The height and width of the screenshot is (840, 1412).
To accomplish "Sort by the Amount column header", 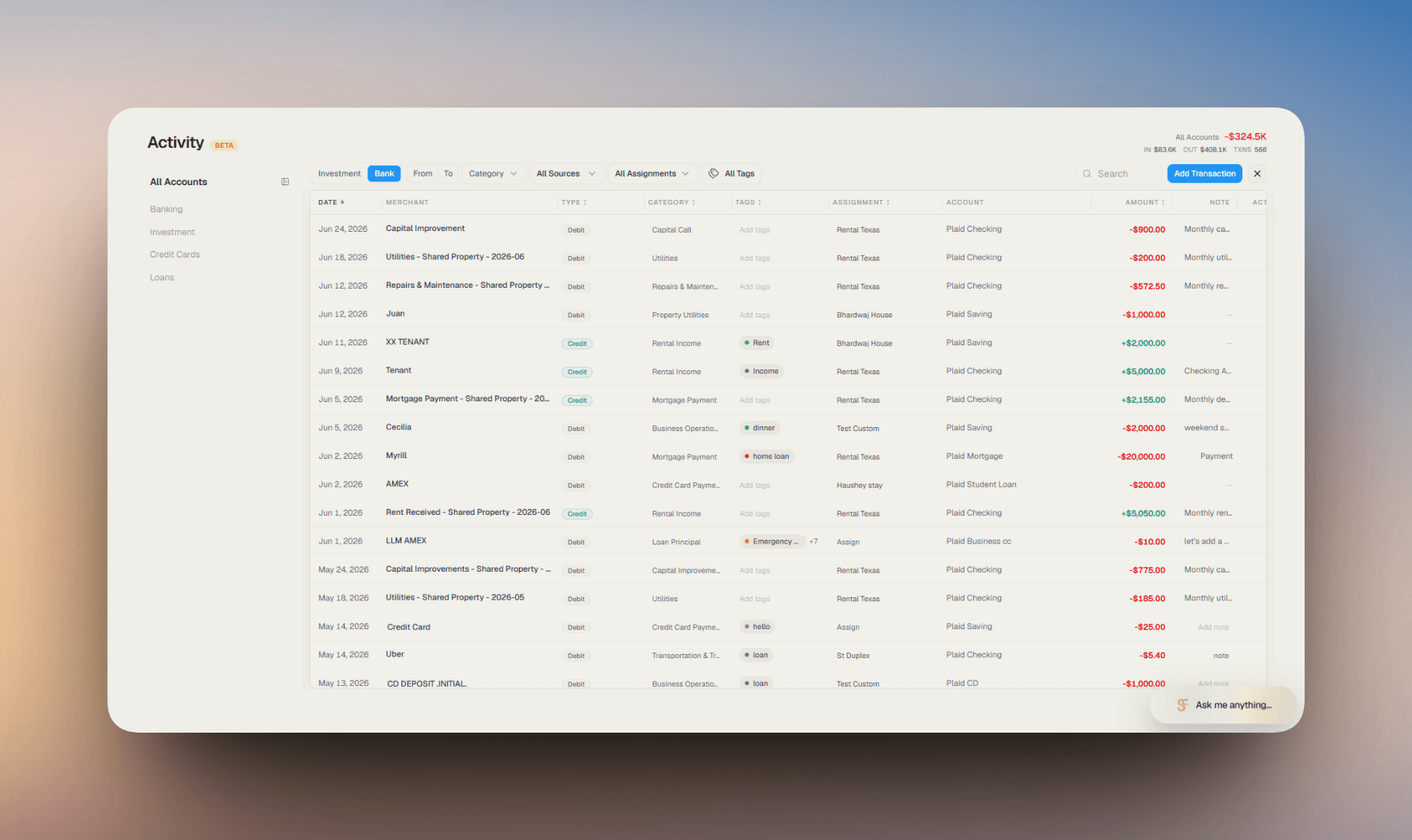I will click(x=1144, y=202).
